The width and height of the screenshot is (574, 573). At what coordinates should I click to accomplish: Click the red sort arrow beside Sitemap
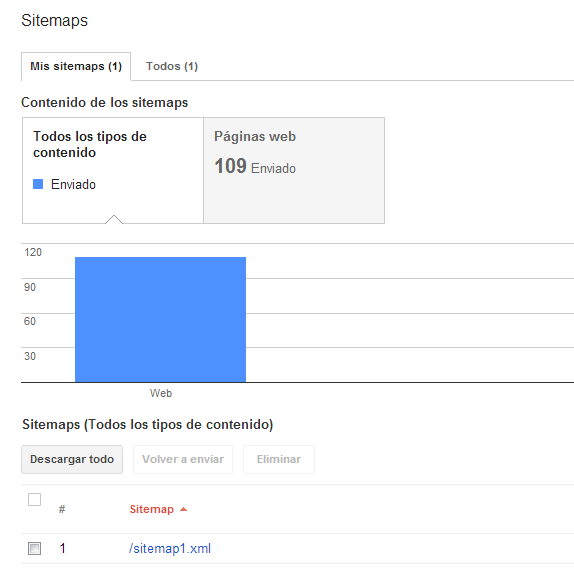pyautogui.click(x=183, y=509)
